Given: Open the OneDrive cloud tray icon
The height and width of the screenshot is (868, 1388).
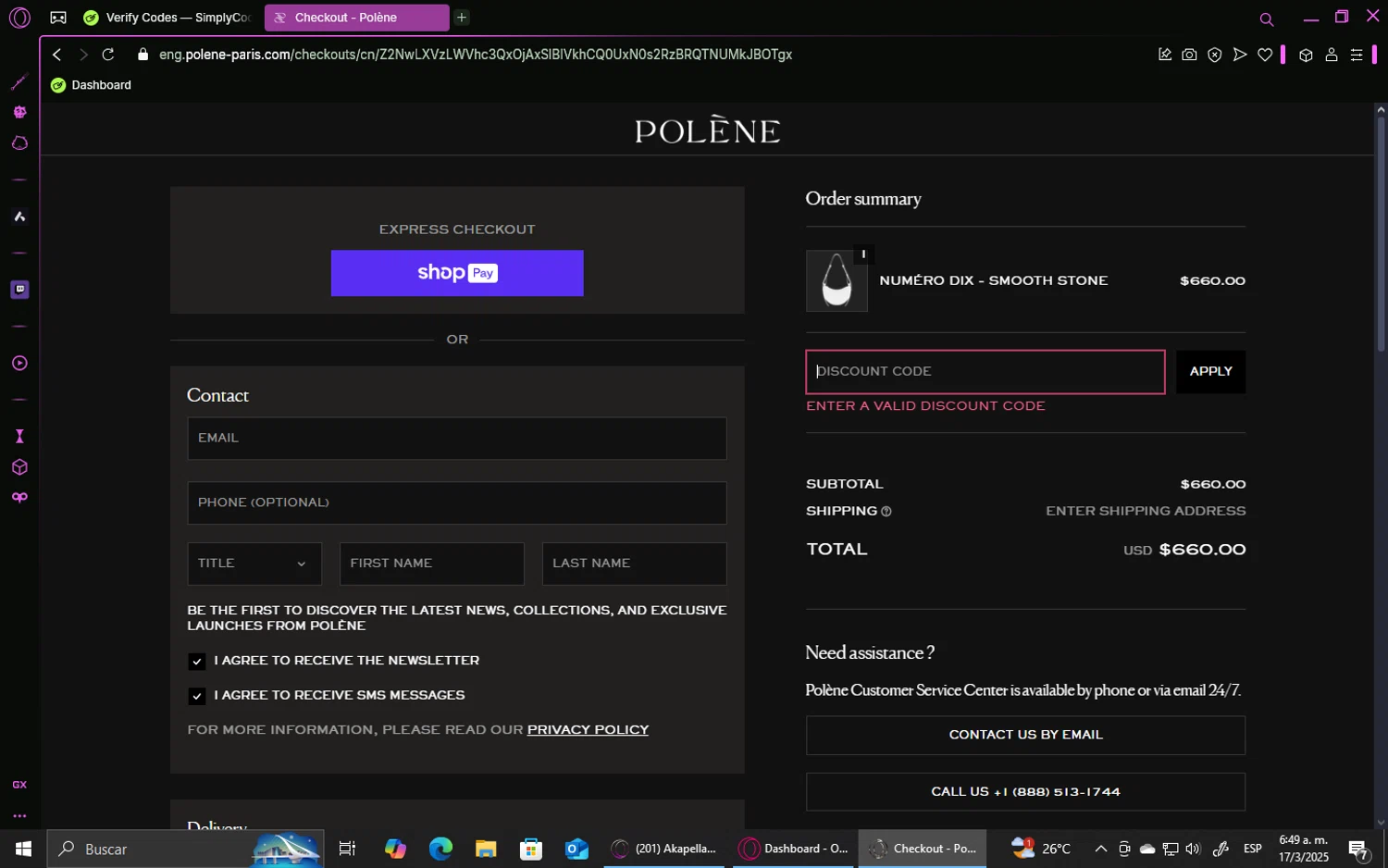Looking at the screenshot, I should coord(1147,849).
